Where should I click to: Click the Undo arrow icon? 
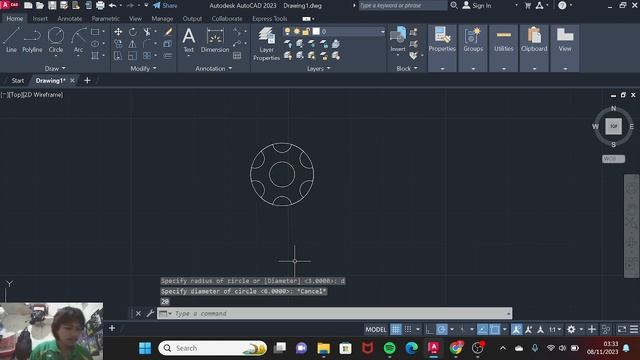112,5
